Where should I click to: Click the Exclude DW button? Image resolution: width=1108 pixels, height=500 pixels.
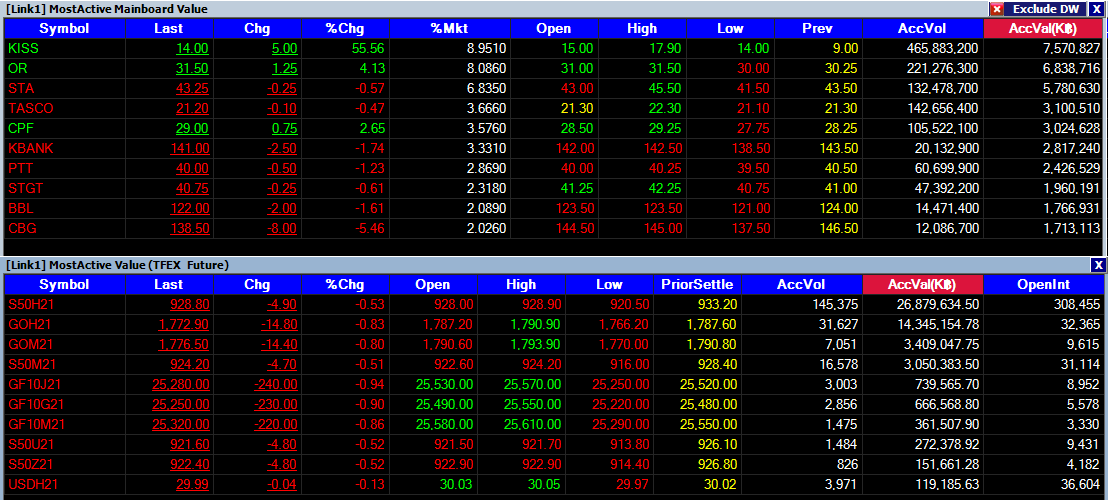[x=1045, y=8]
